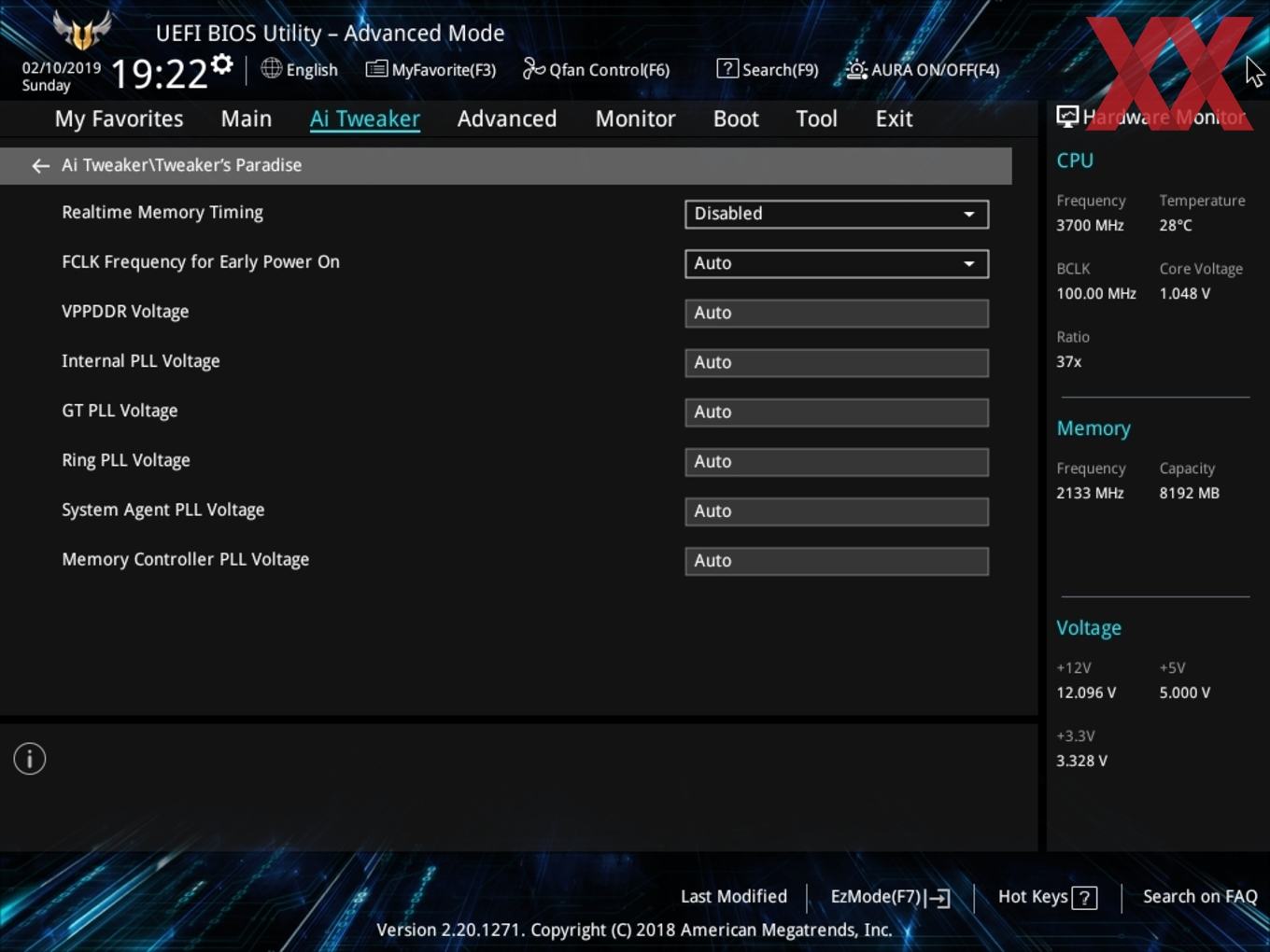Click Ring PLL Voltage label
Image resolution: width=1270 pixels, height=952 pixels.
(x=126, y=460)
